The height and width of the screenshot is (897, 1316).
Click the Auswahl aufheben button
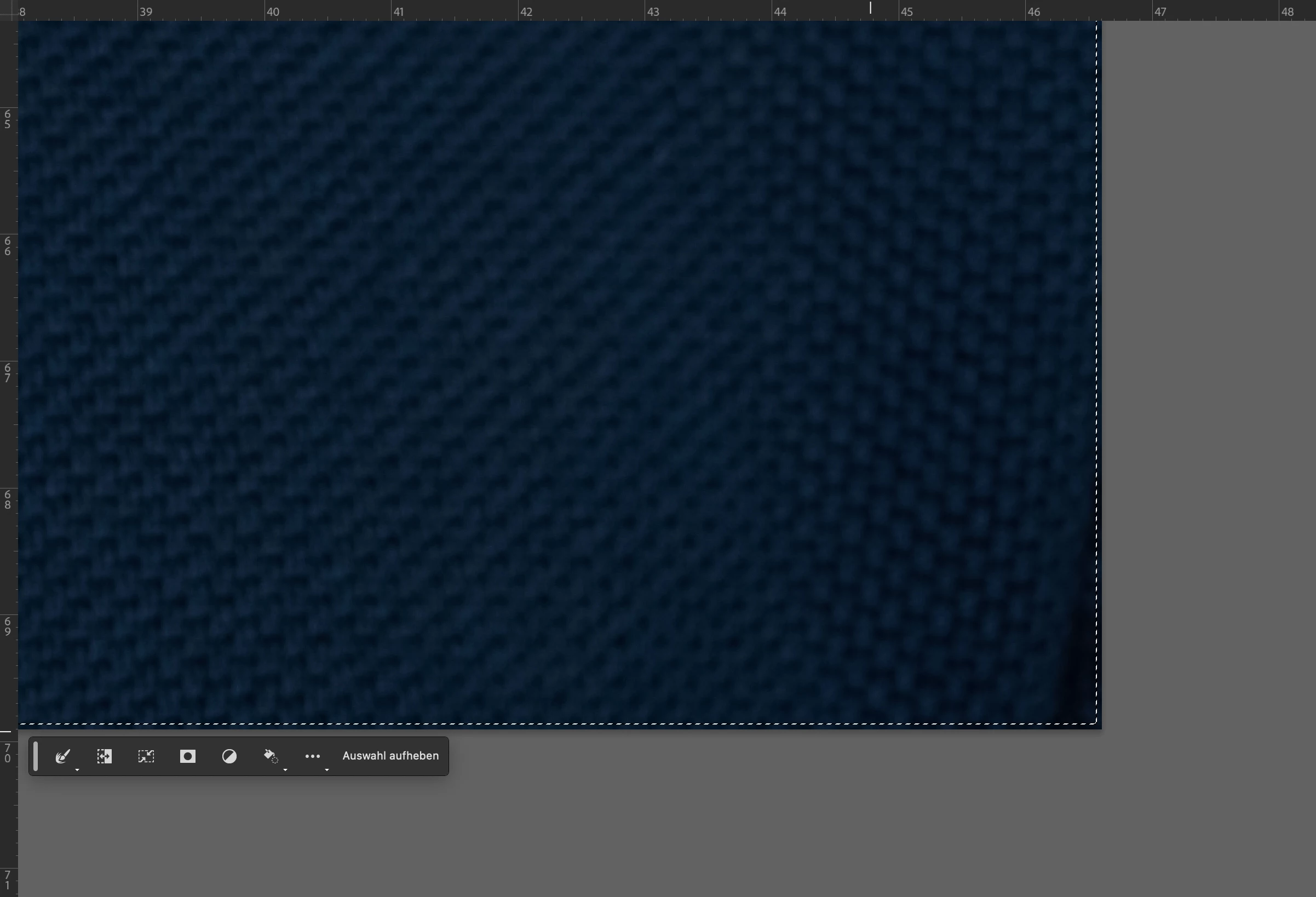tap(390, 756)
